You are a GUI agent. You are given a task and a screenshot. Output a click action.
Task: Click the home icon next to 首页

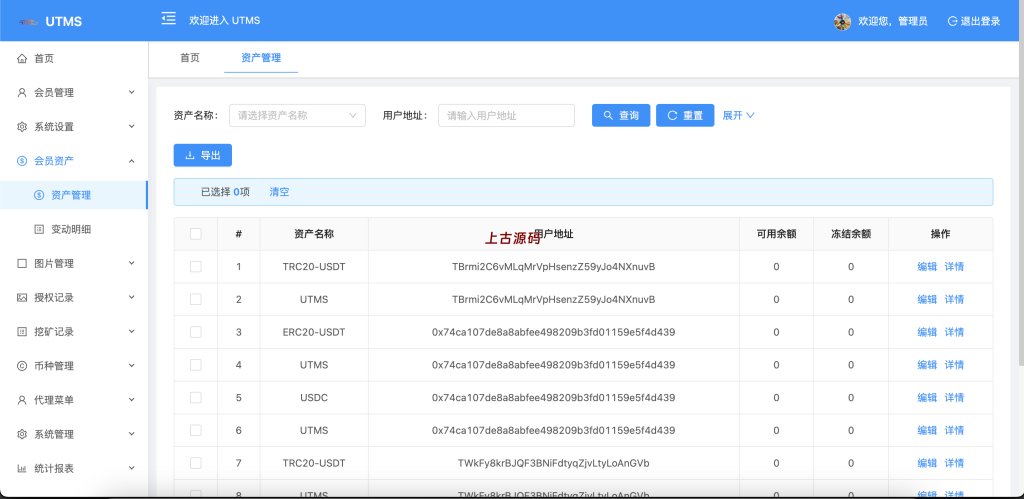22,59
